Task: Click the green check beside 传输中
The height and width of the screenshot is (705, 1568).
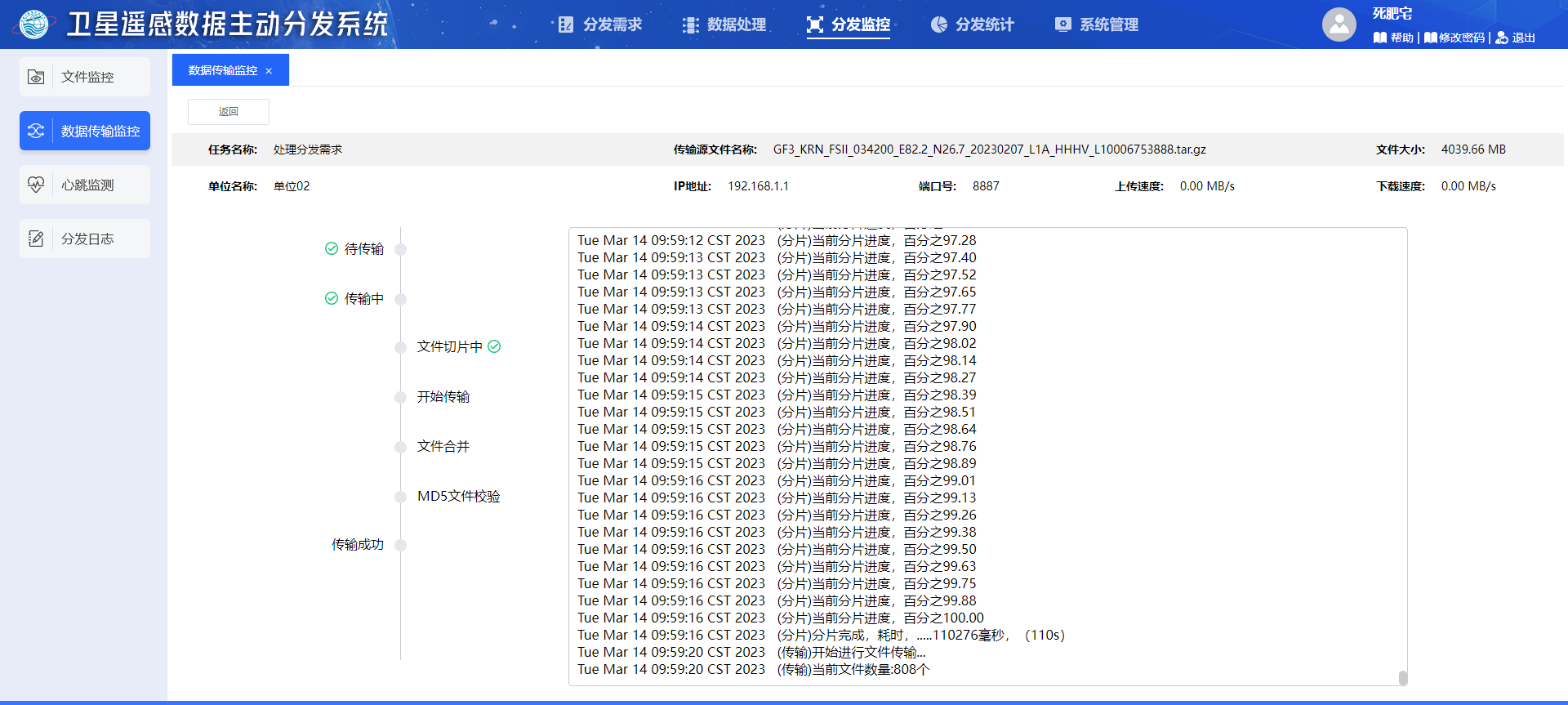Action: (x=332, y=298)
